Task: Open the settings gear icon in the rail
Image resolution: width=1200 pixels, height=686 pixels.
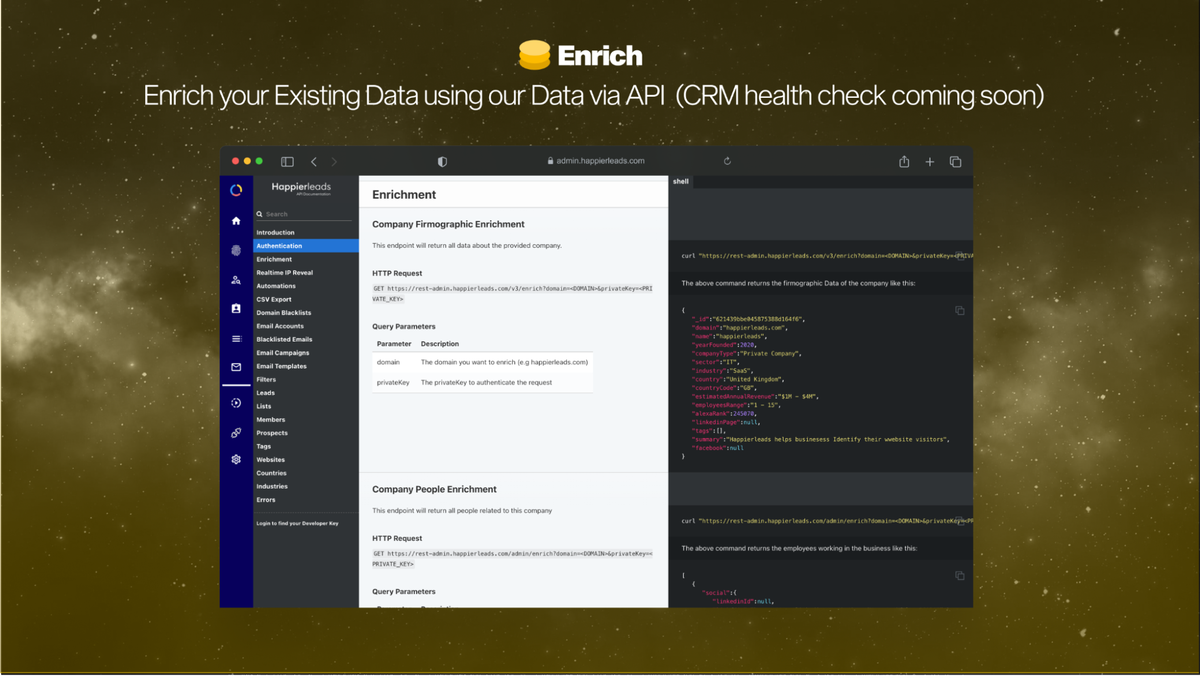Action: (x=236, y=459)
